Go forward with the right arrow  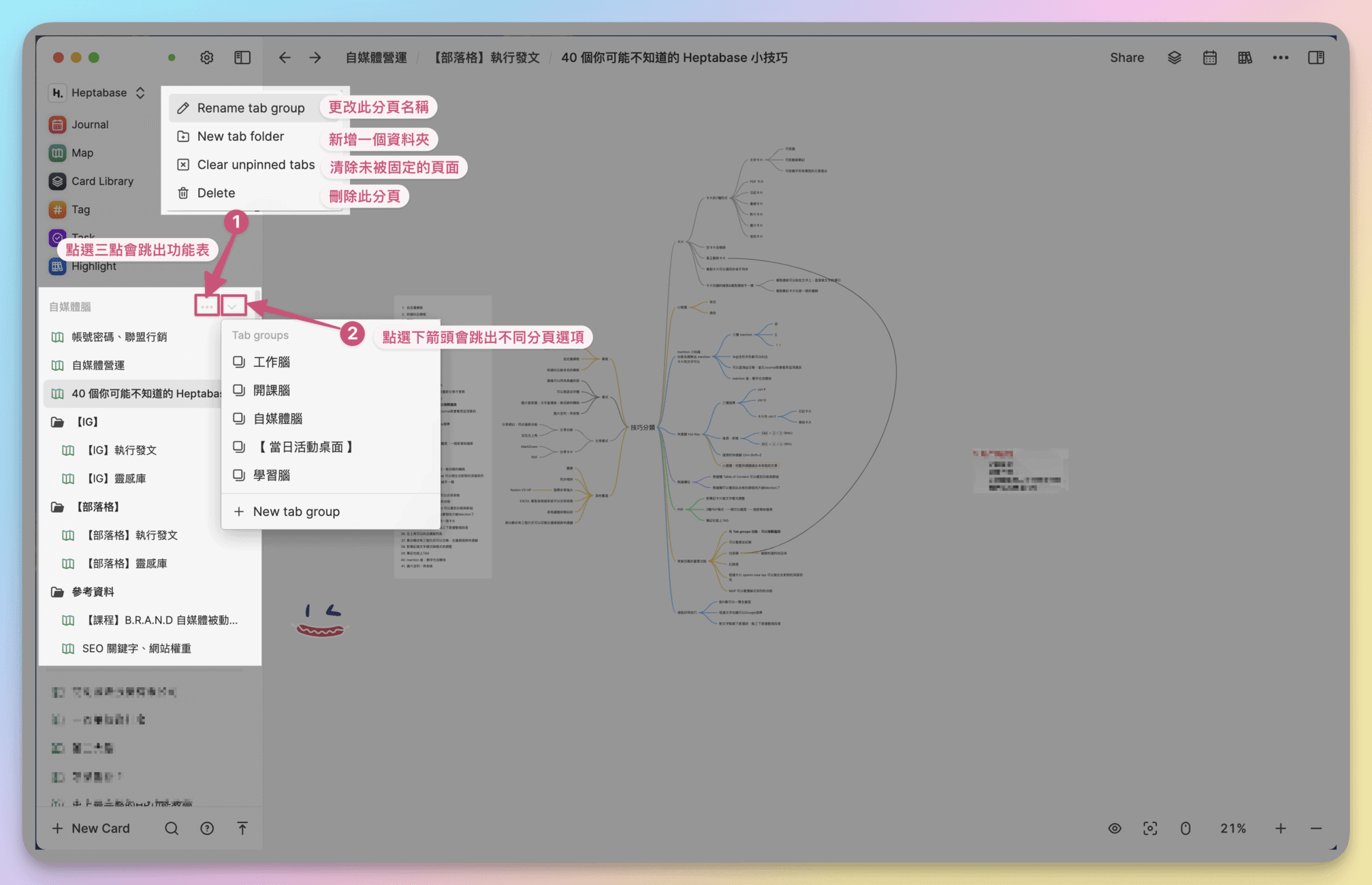(315, 58)
